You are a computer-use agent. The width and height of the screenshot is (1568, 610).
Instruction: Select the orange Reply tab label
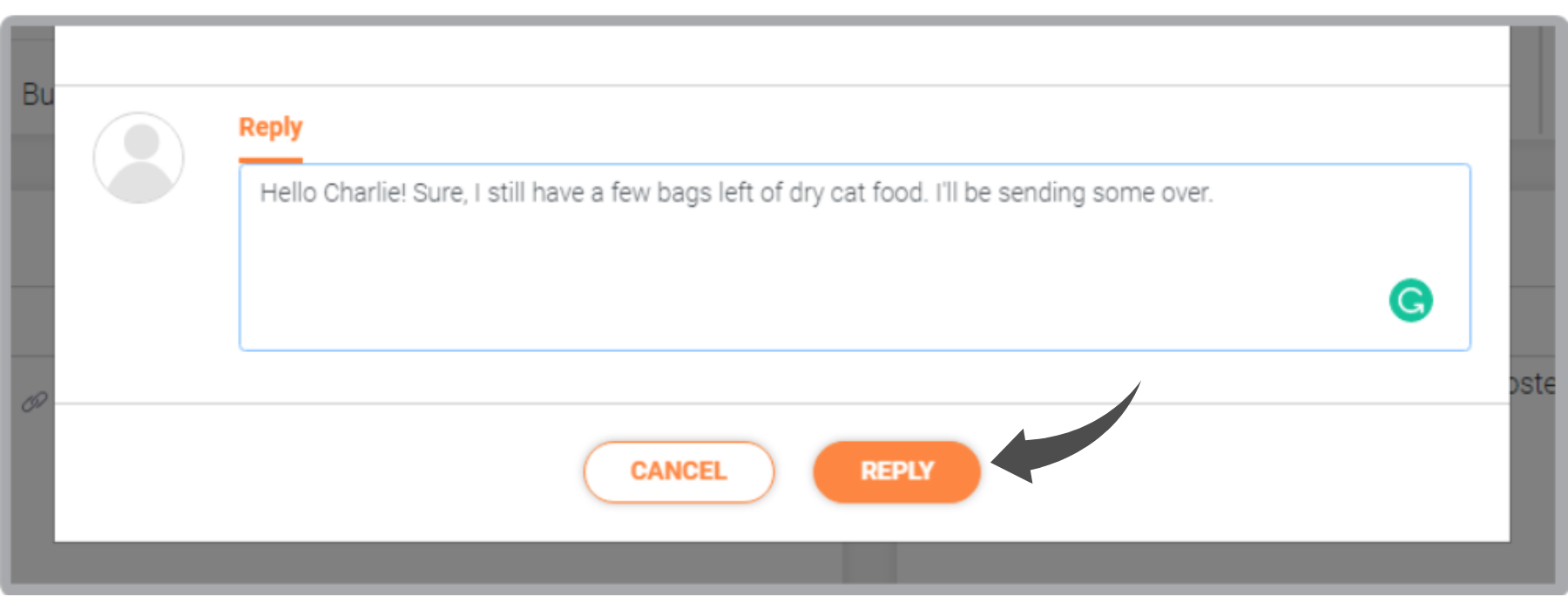271,127
